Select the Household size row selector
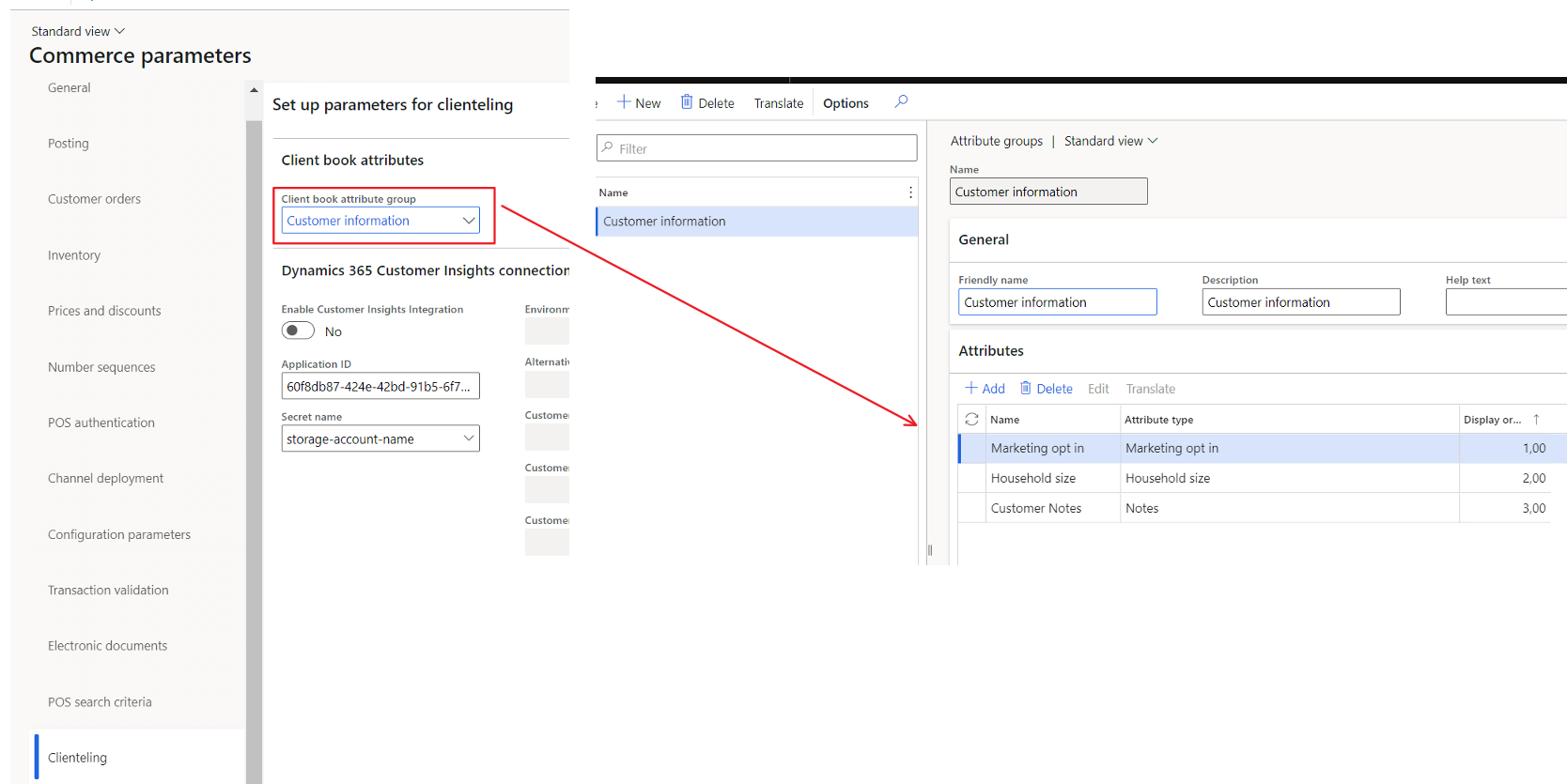 971,479
